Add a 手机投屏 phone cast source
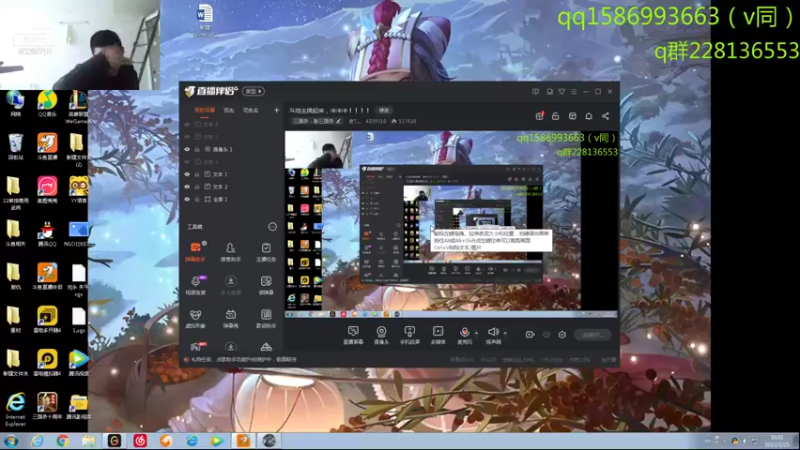800x450 pixels. click(x=409, y=335)
